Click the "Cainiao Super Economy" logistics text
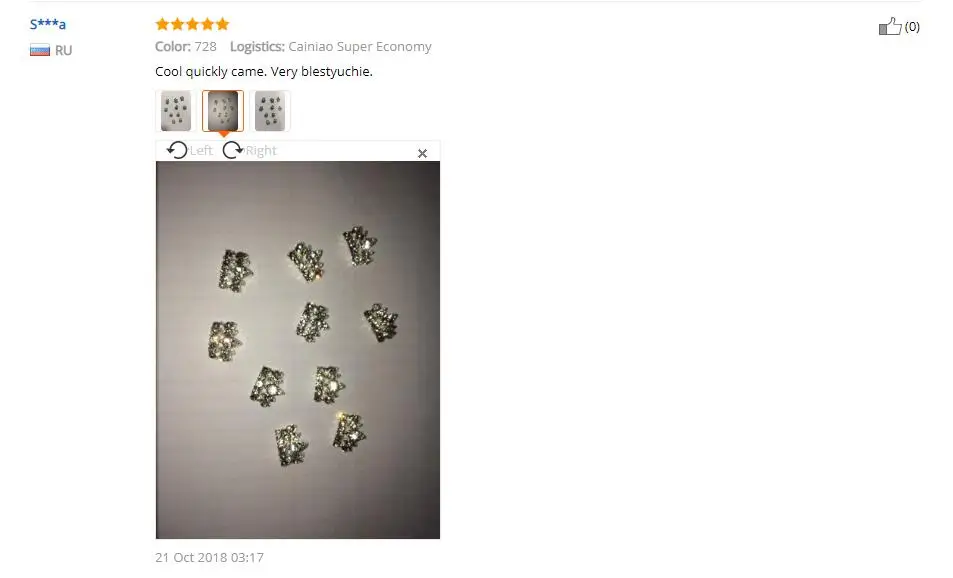Screen dimensions: 953x578 [x=360, y=47]
